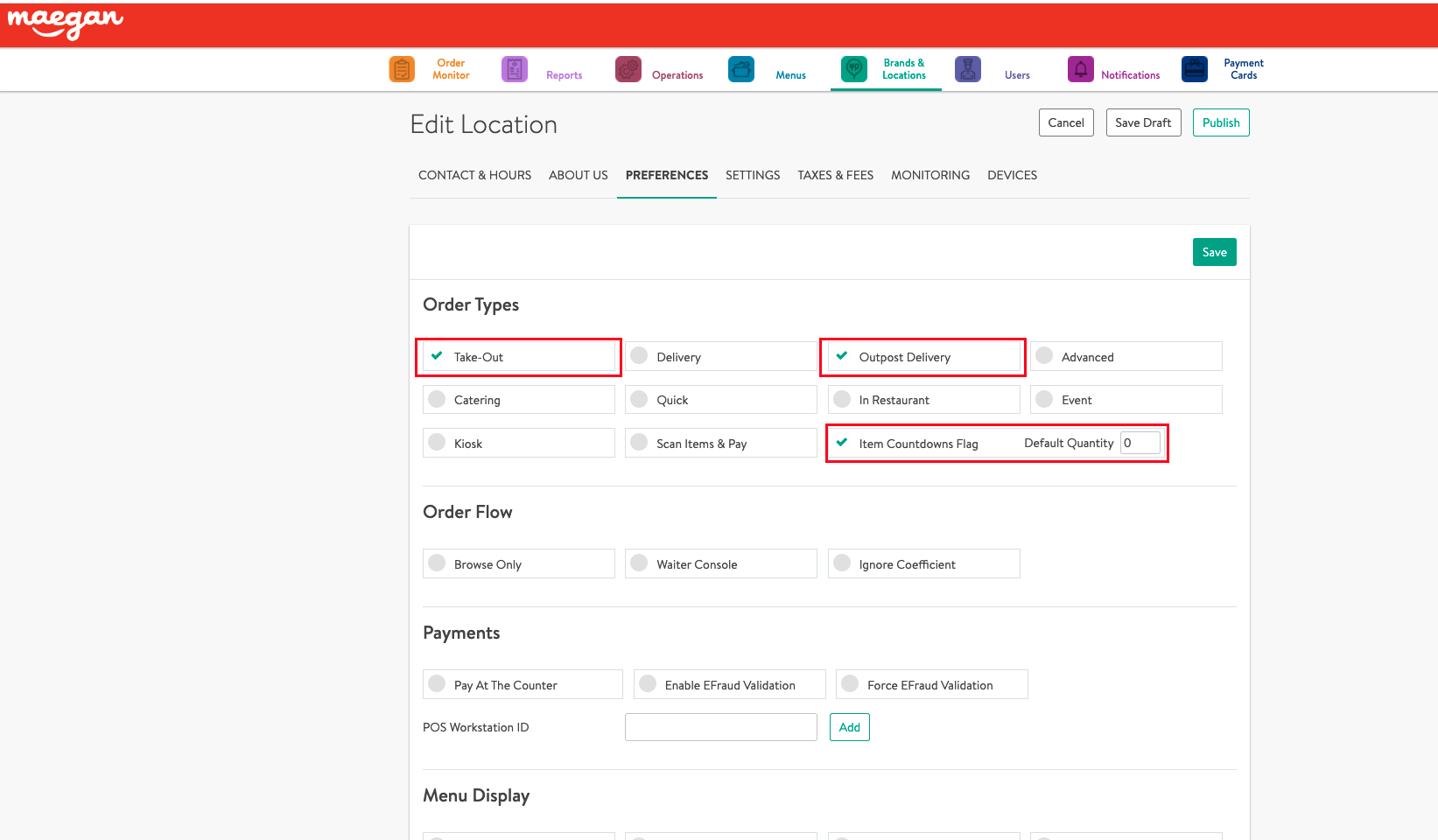
Task: Check Pay At The Counter
Action: [x=438, y=684]
